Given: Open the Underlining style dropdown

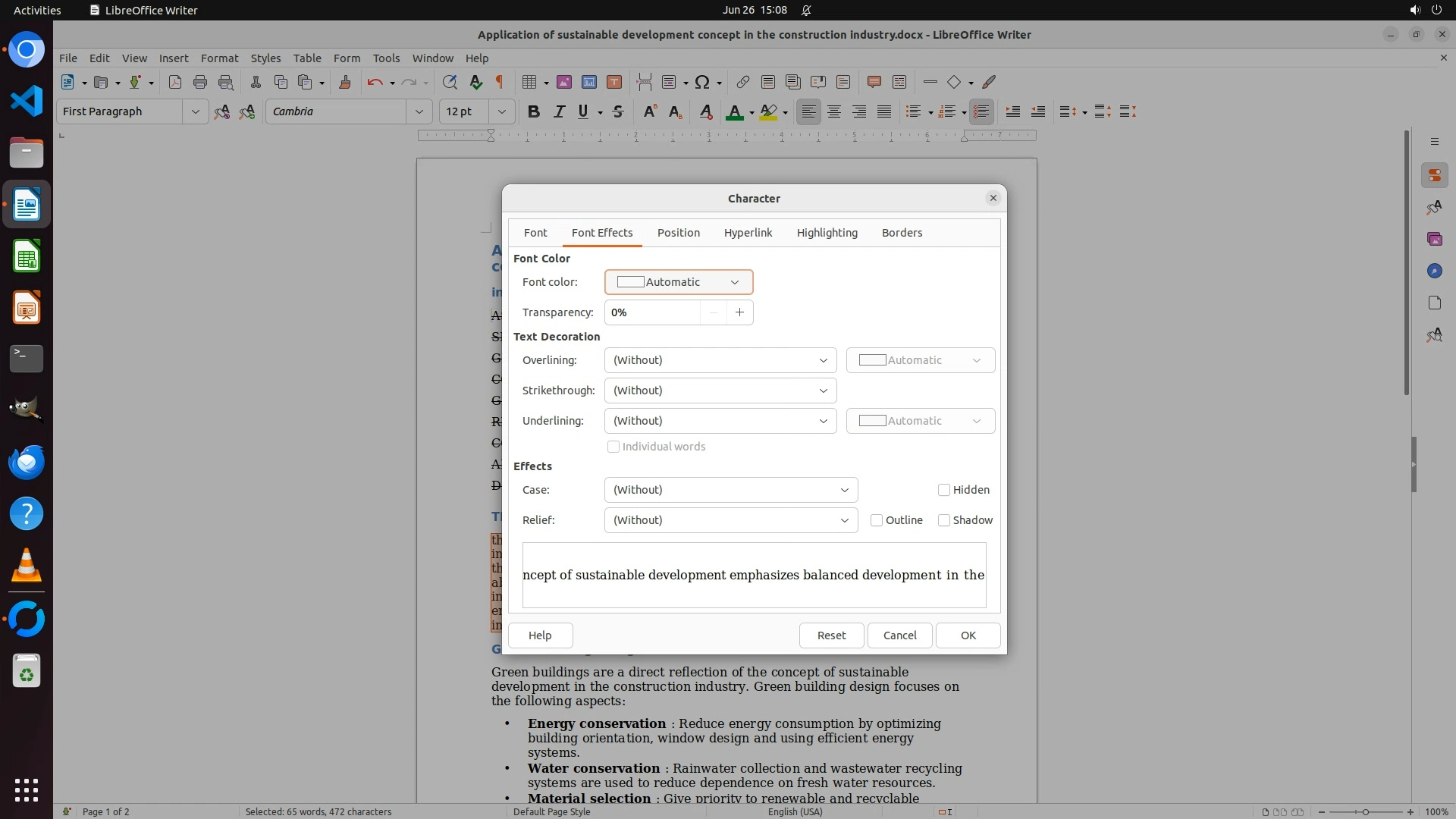Looking at the screenshot, I should 720,421.
